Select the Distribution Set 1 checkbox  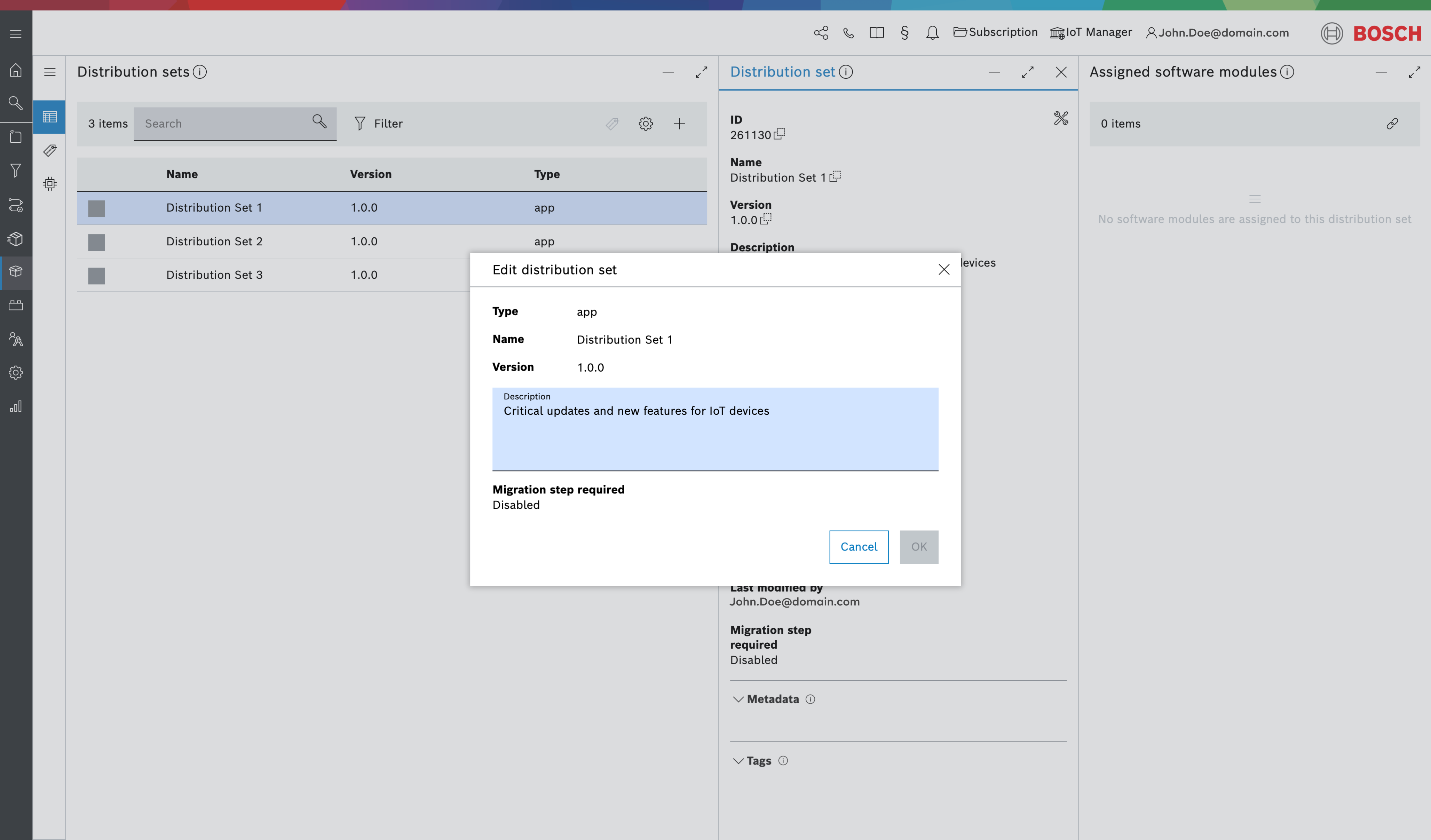tap(96, 208)
